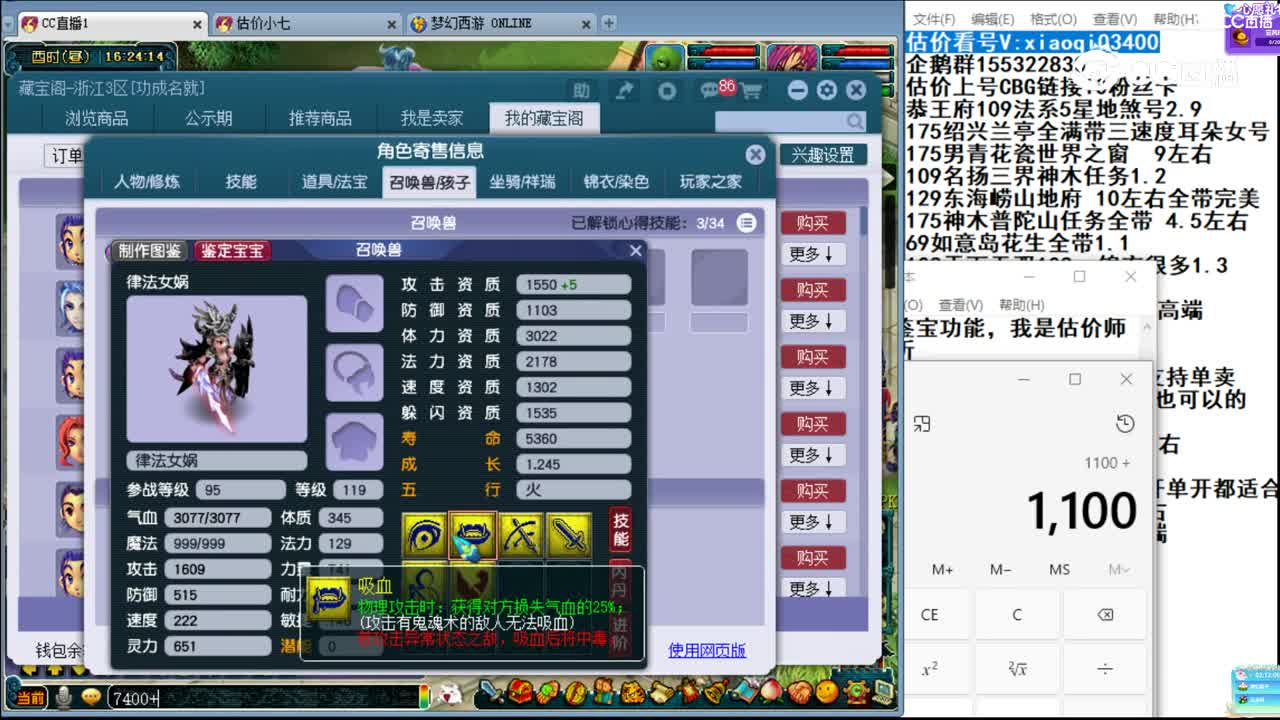Open 我是卖家 tab in 藏宝阁
The height and width of the screenshot is (720, 1280).
(x=432, y=118)
